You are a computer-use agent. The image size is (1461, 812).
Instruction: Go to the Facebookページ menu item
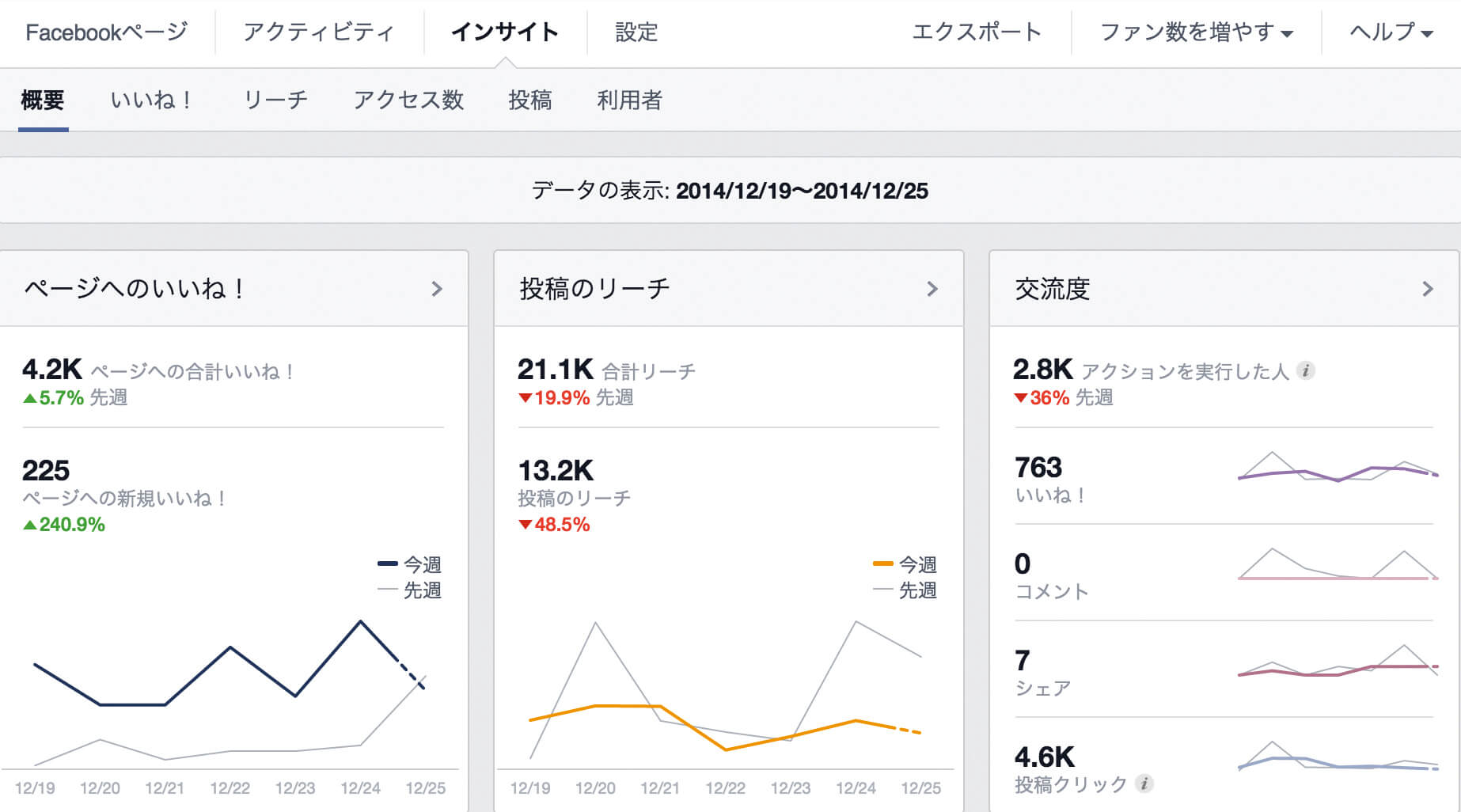pos(106,32)
